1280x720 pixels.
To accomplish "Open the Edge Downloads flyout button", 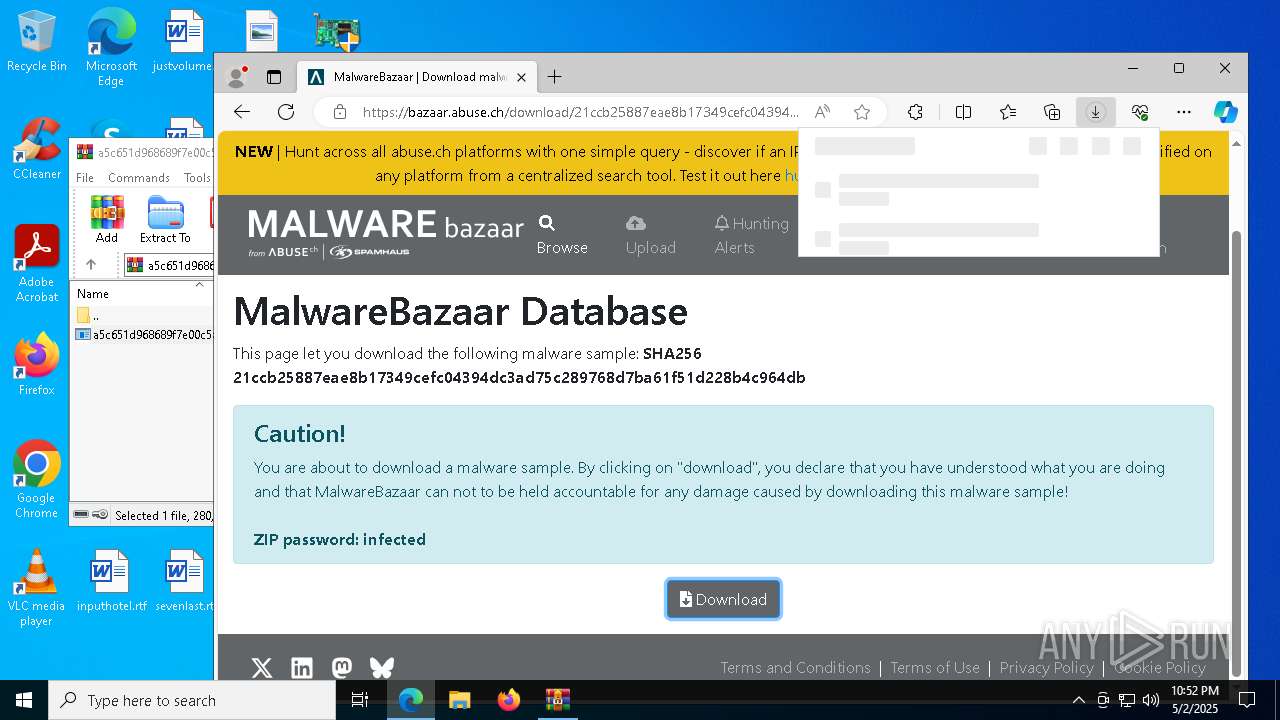I will click(x=1096, y=112).
